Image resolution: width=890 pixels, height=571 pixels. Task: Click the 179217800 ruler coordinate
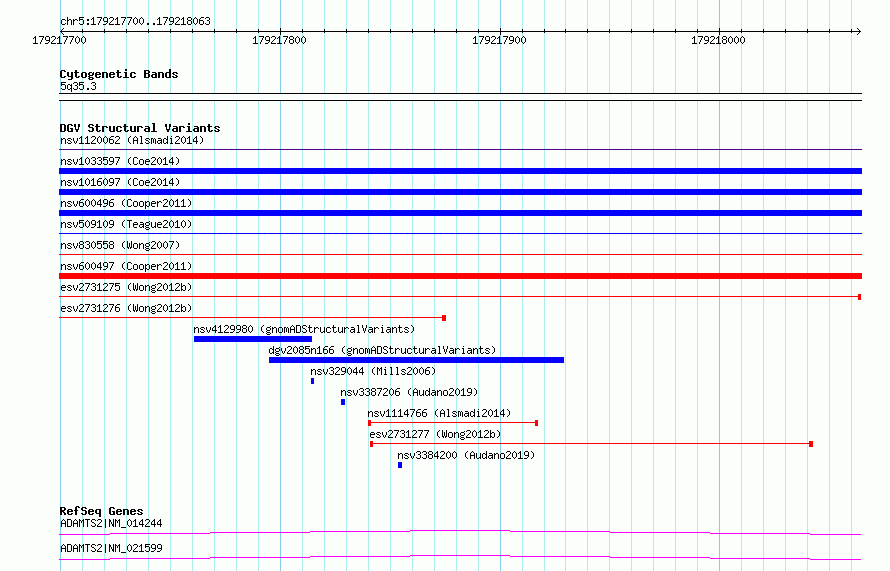pyautogui.click(x=279, y=40)
